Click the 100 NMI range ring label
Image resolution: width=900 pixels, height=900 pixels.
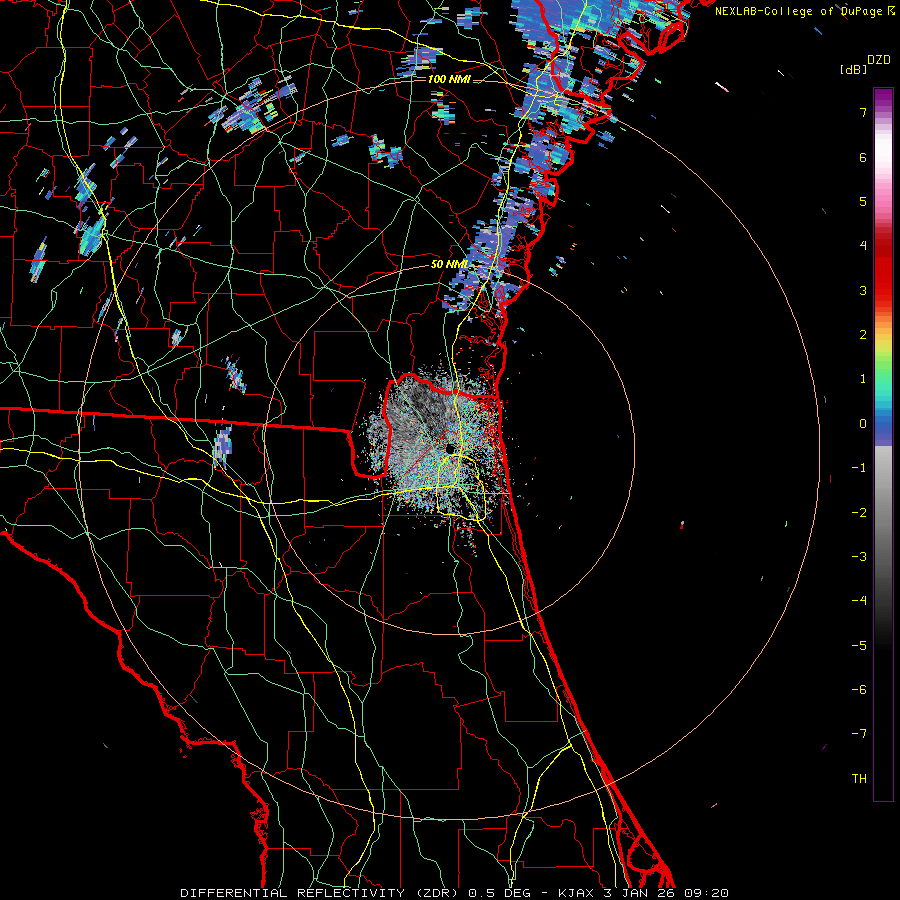449,79
